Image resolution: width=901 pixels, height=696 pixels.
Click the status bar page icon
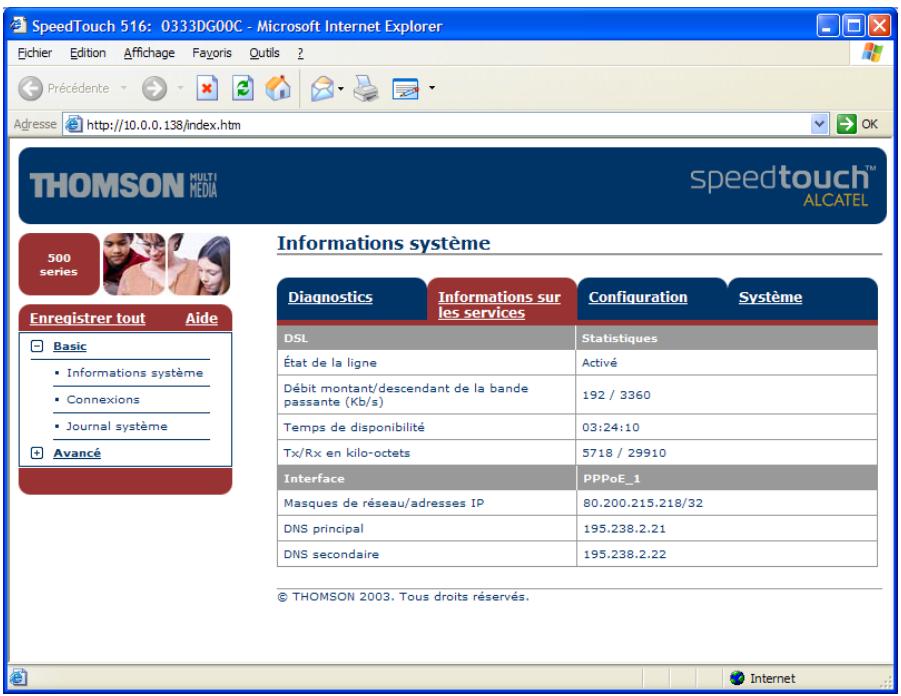[x=18, y=678]
